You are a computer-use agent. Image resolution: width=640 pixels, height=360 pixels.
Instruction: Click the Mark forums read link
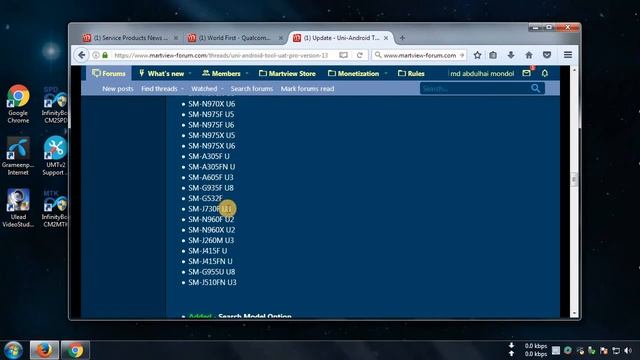pos(307,89)
